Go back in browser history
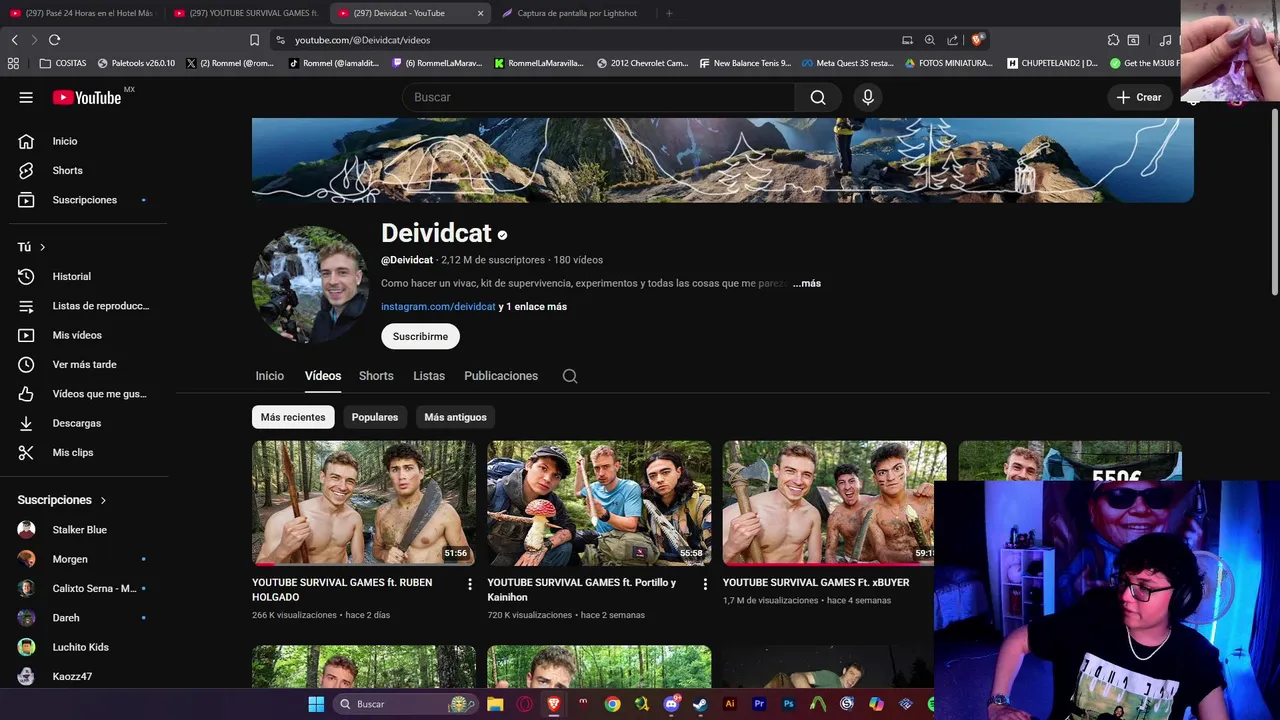This screenshot has width=1280, height=720. [14, 40]
